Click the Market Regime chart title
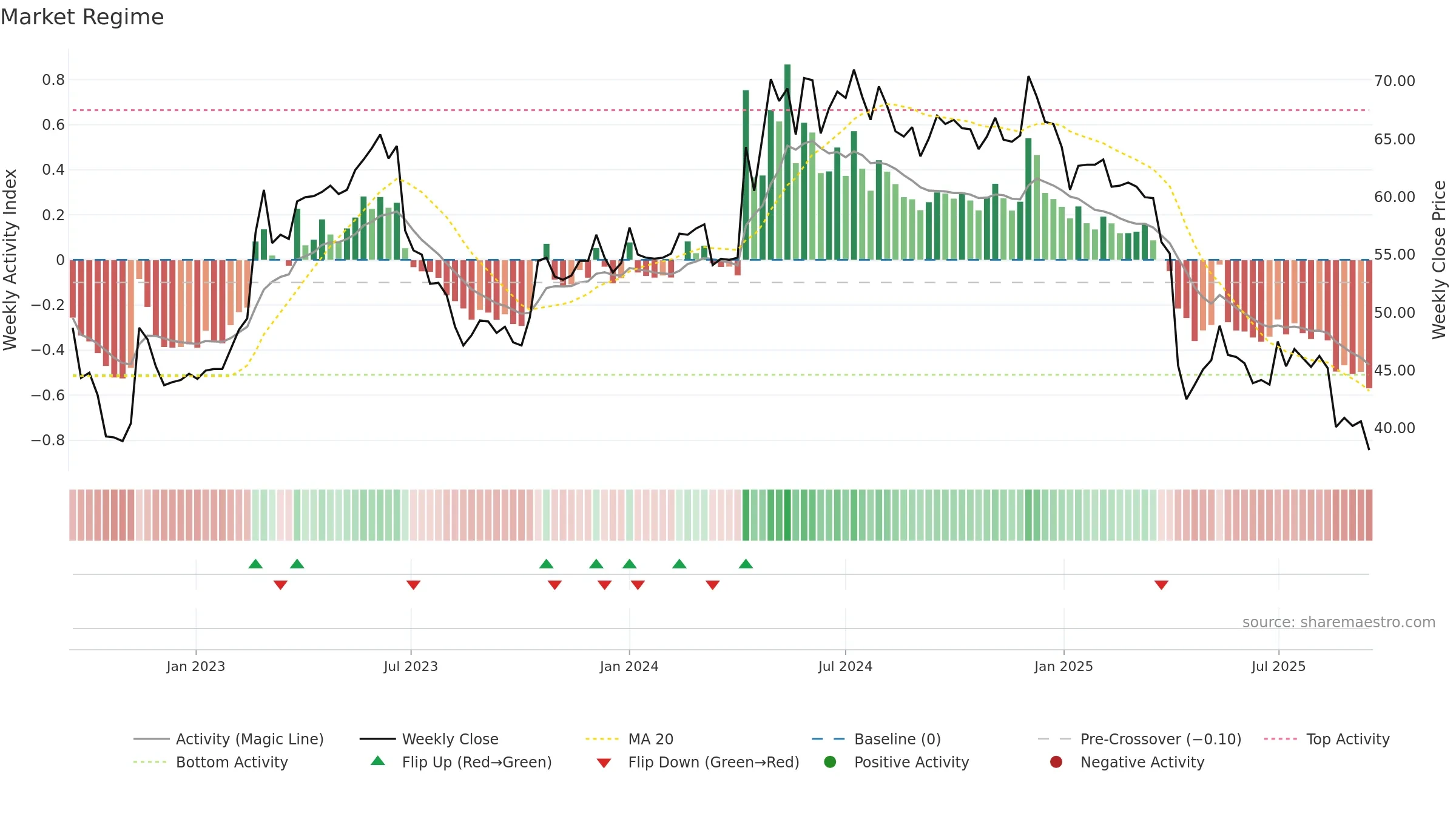The width and height of the screenshot is (1456, 819). click(83, 17)
